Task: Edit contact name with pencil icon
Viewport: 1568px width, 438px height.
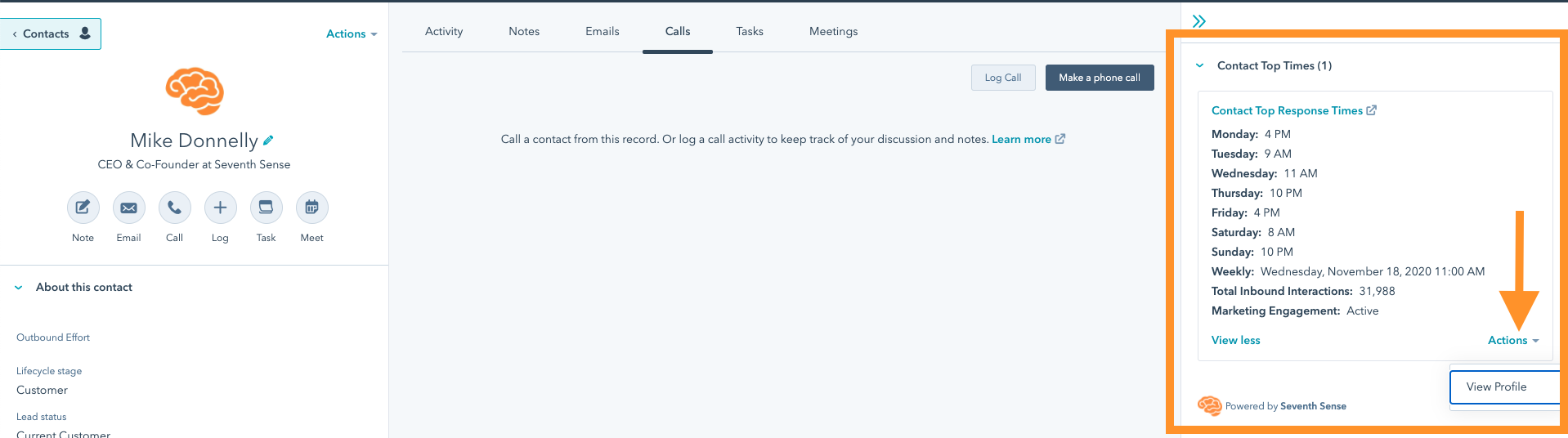Action: (268, 141)
